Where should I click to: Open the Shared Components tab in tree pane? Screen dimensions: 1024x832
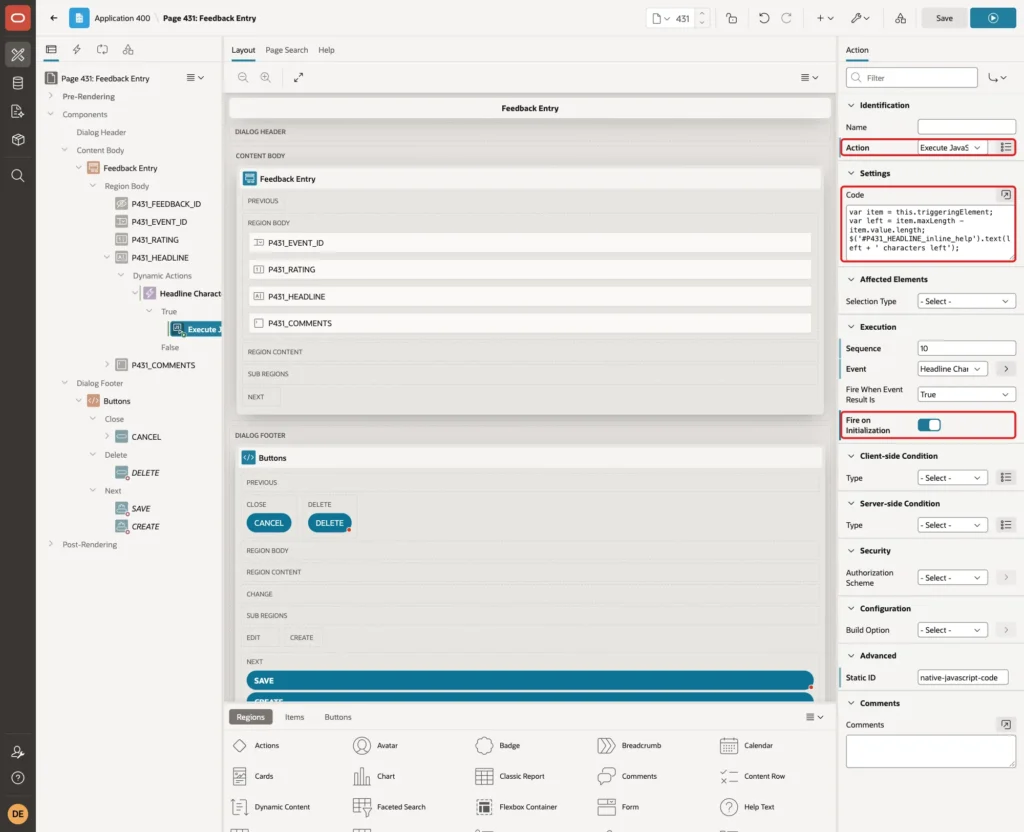[x=128, y=50]
